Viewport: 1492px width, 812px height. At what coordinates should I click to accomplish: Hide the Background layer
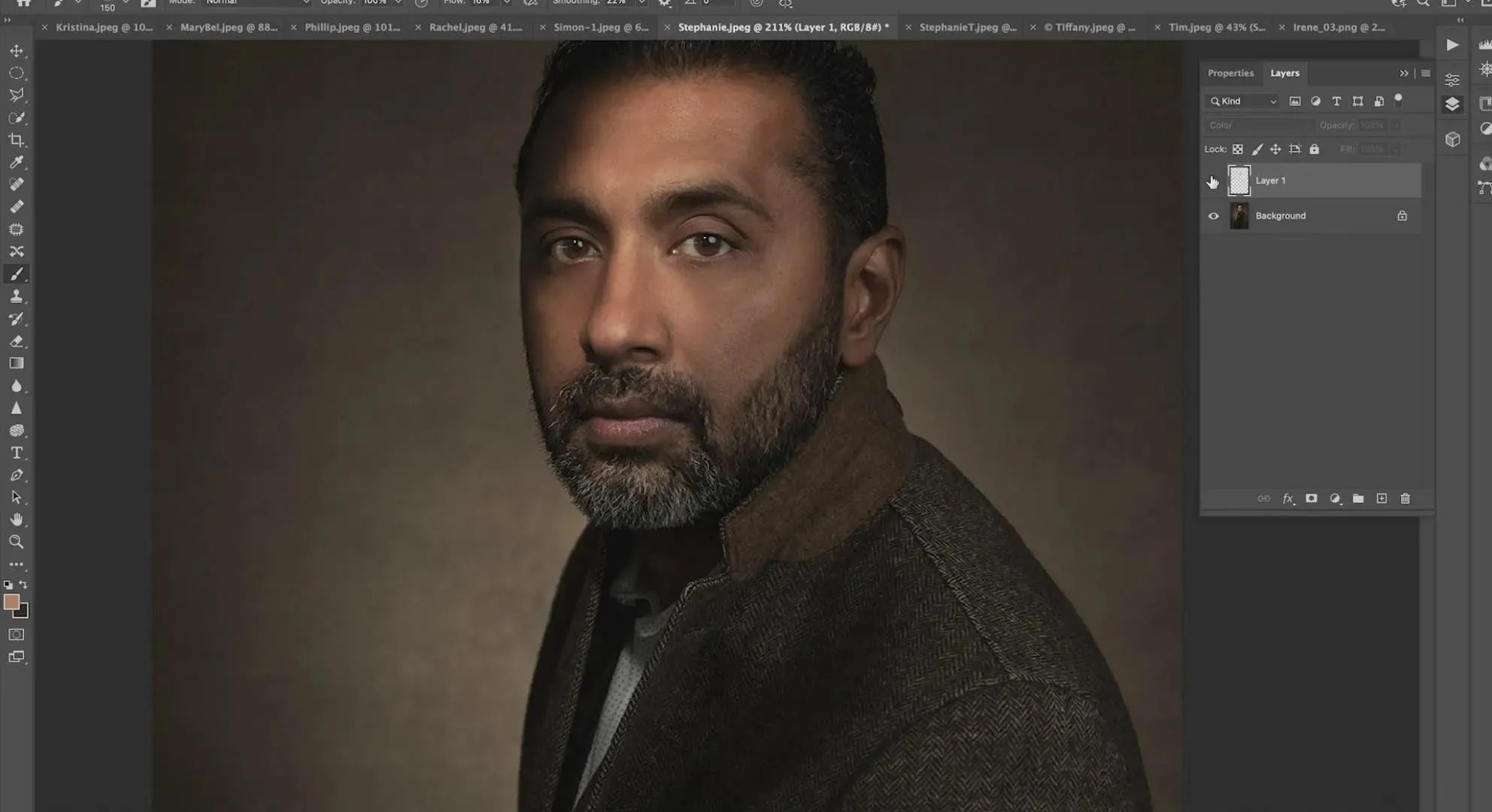pyautogui.click(x=1213, y=216)
